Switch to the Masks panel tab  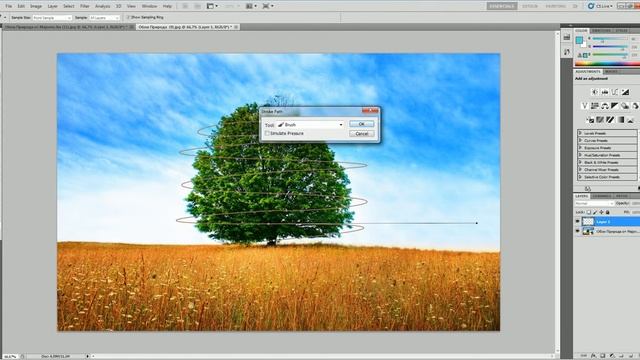[x=611, y=71]
